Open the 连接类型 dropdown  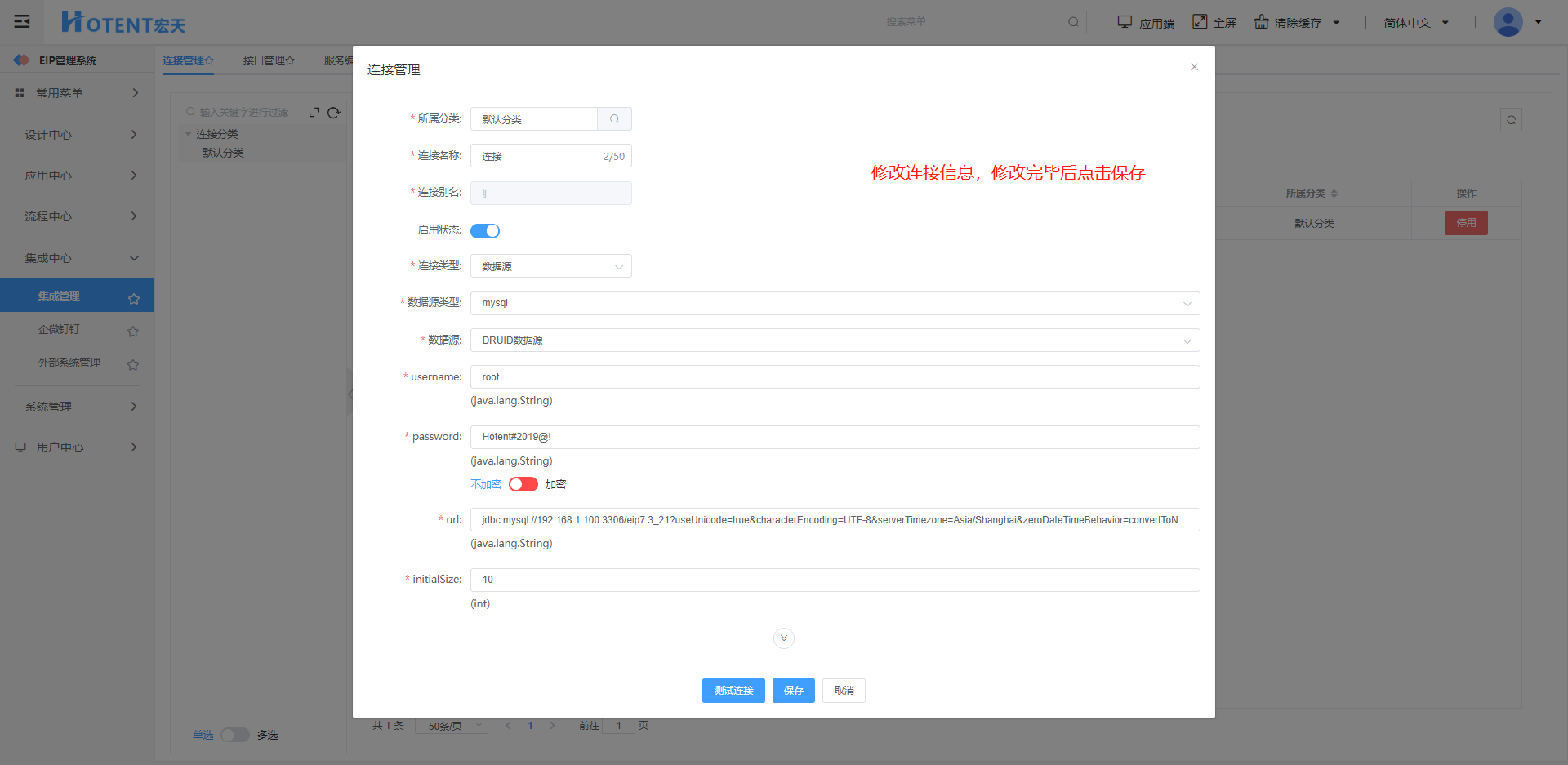550,266
